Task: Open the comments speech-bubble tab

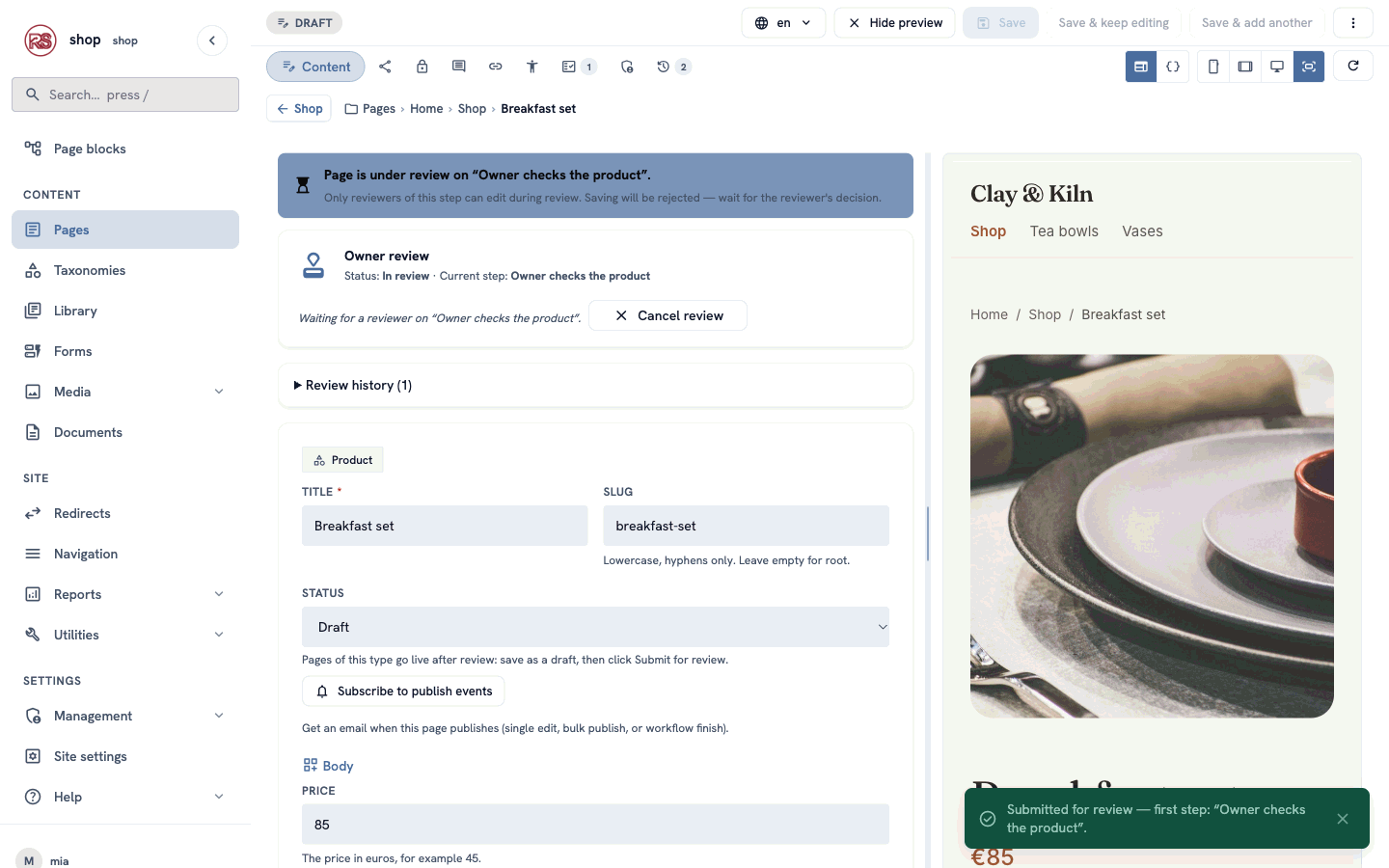Action: [458, 67]
